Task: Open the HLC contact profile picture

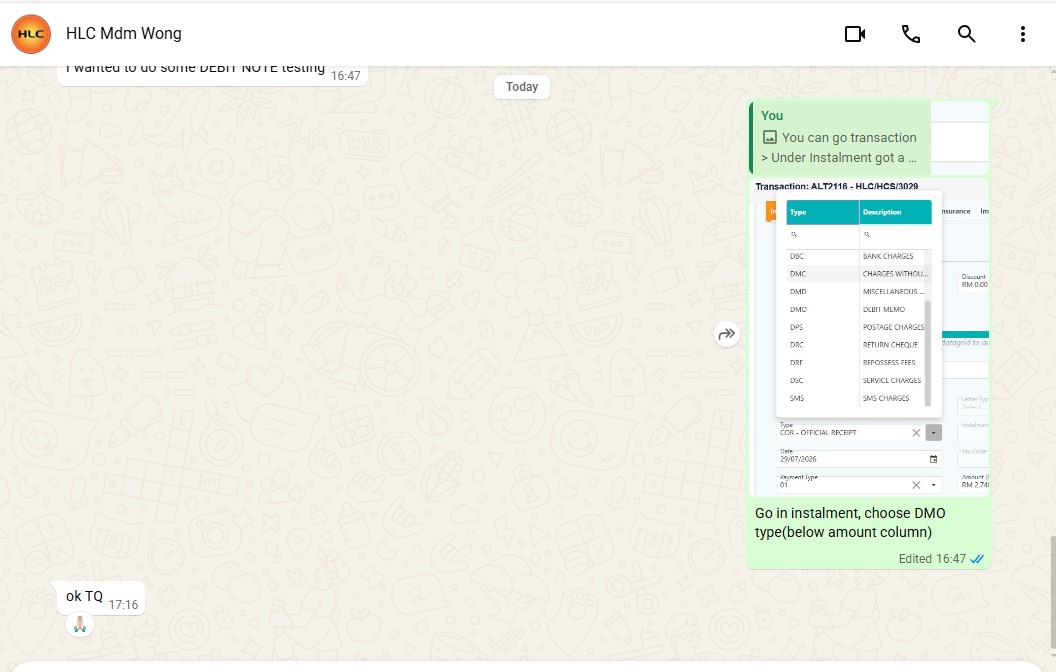Action: coord(31,34)
